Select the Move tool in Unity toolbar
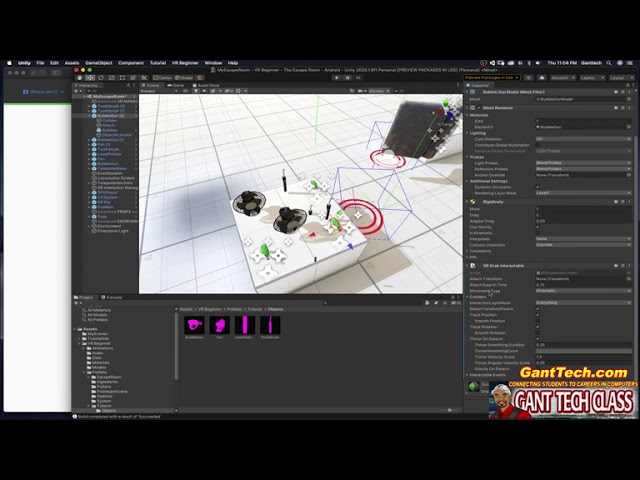The image size is (640, 480). tap(90, 78)
